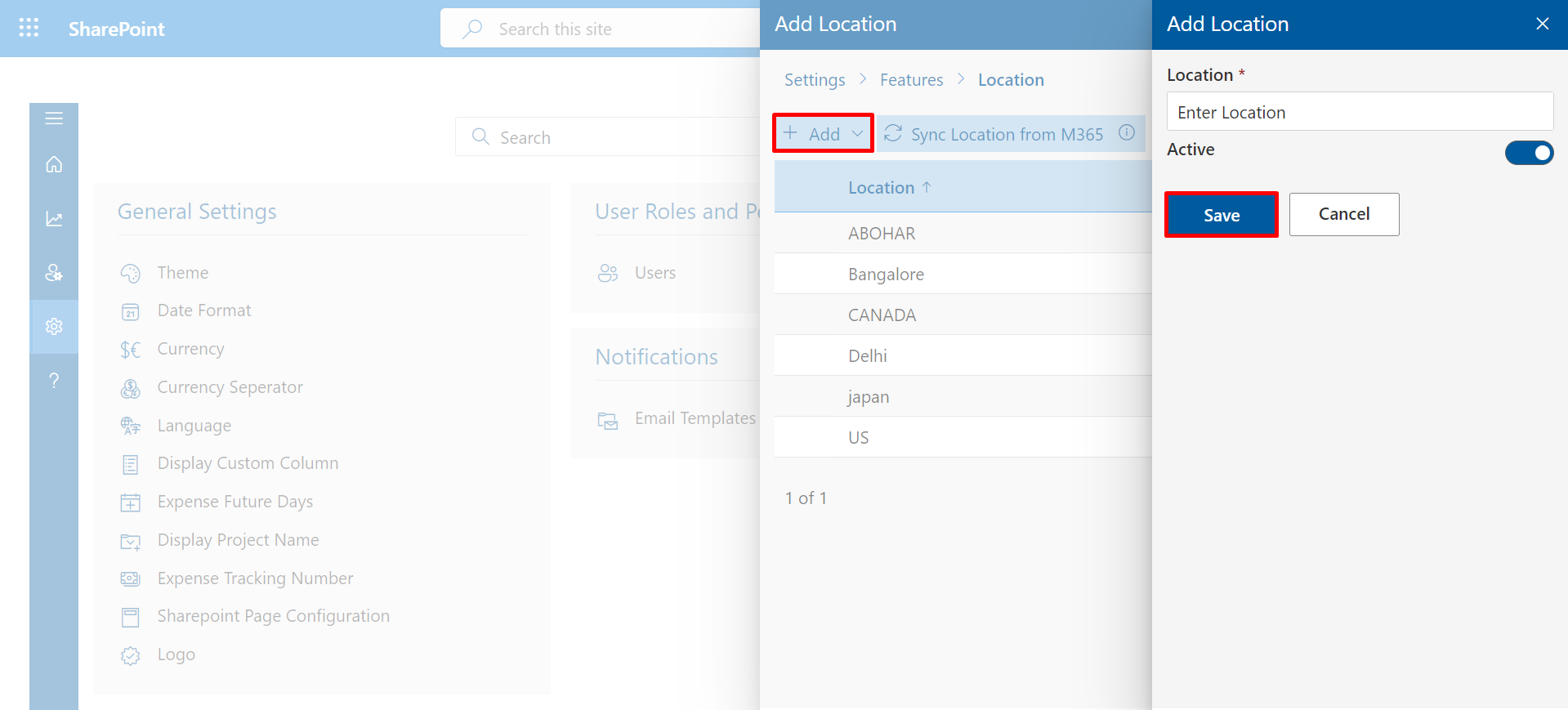Click the magnifier in Search this site
This screenshot has height=710, width=1568.
(x=472, y=29)
